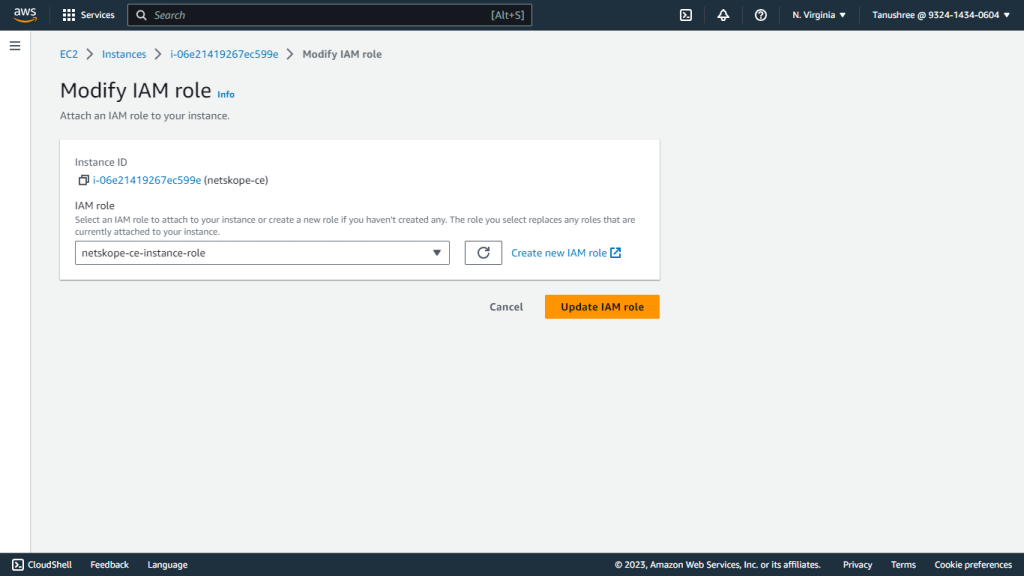Click Create new IAM role link

click(566, 253)
